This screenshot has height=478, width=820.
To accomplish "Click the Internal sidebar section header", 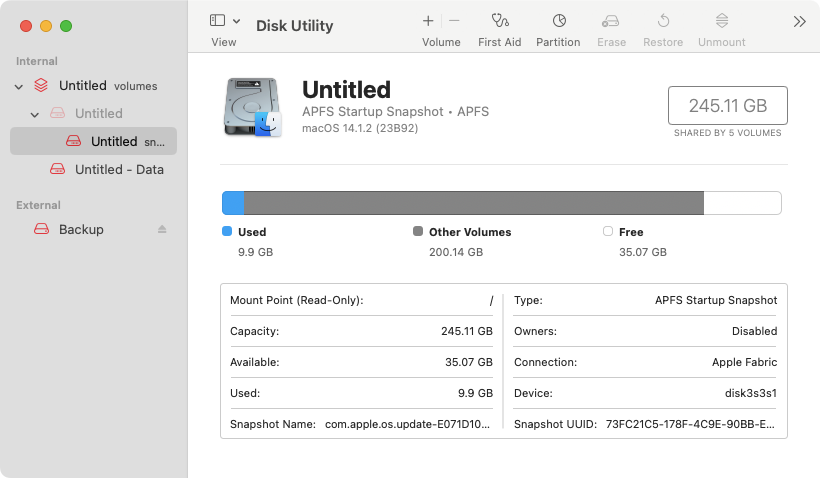I will (x=37, y=61).
